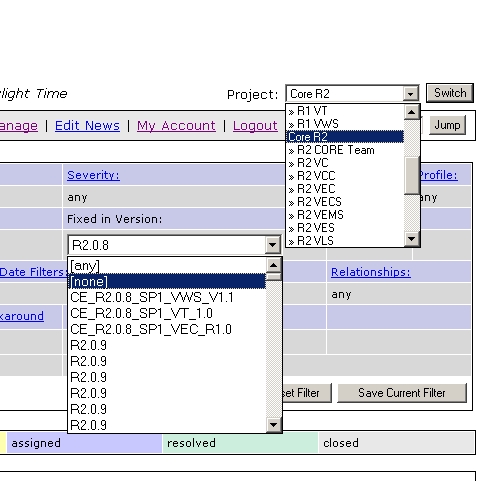
Task: Click version list scroll down arrow
Action: pyautogui.click(x=273, y=425)
